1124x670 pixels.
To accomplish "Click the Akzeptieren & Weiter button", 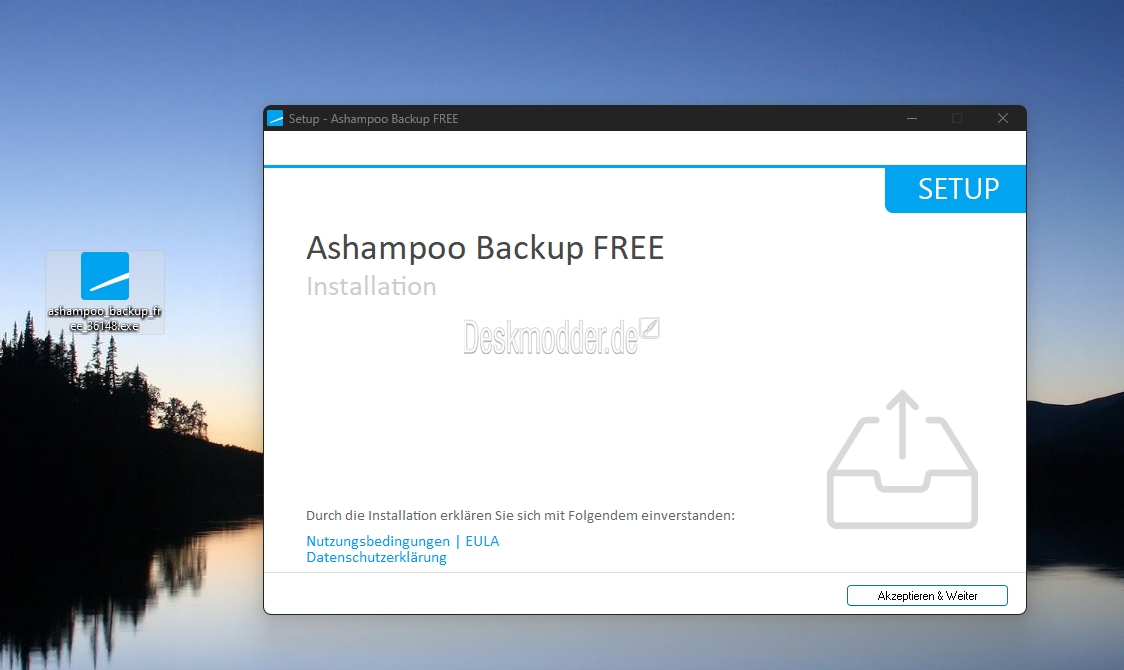I will point(927,595).
